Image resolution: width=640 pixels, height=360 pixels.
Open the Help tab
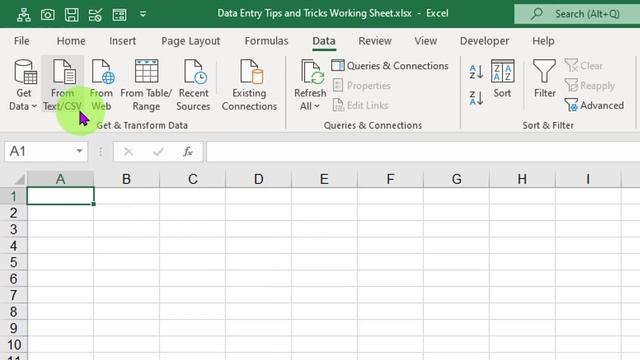point(543,41)
